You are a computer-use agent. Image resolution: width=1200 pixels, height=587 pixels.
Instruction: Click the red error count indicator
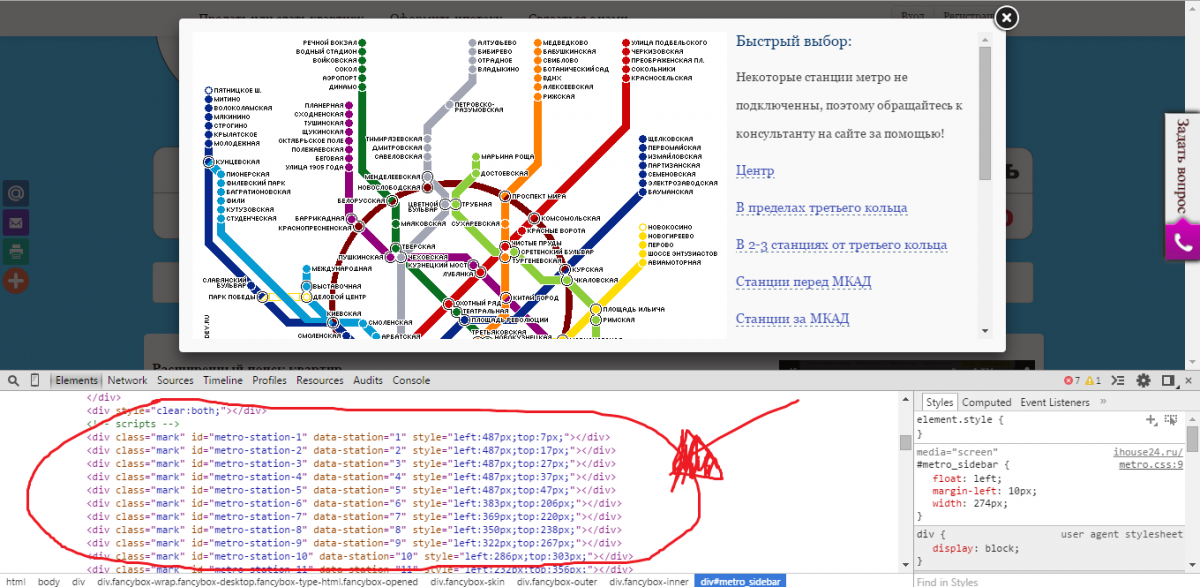1071,381
